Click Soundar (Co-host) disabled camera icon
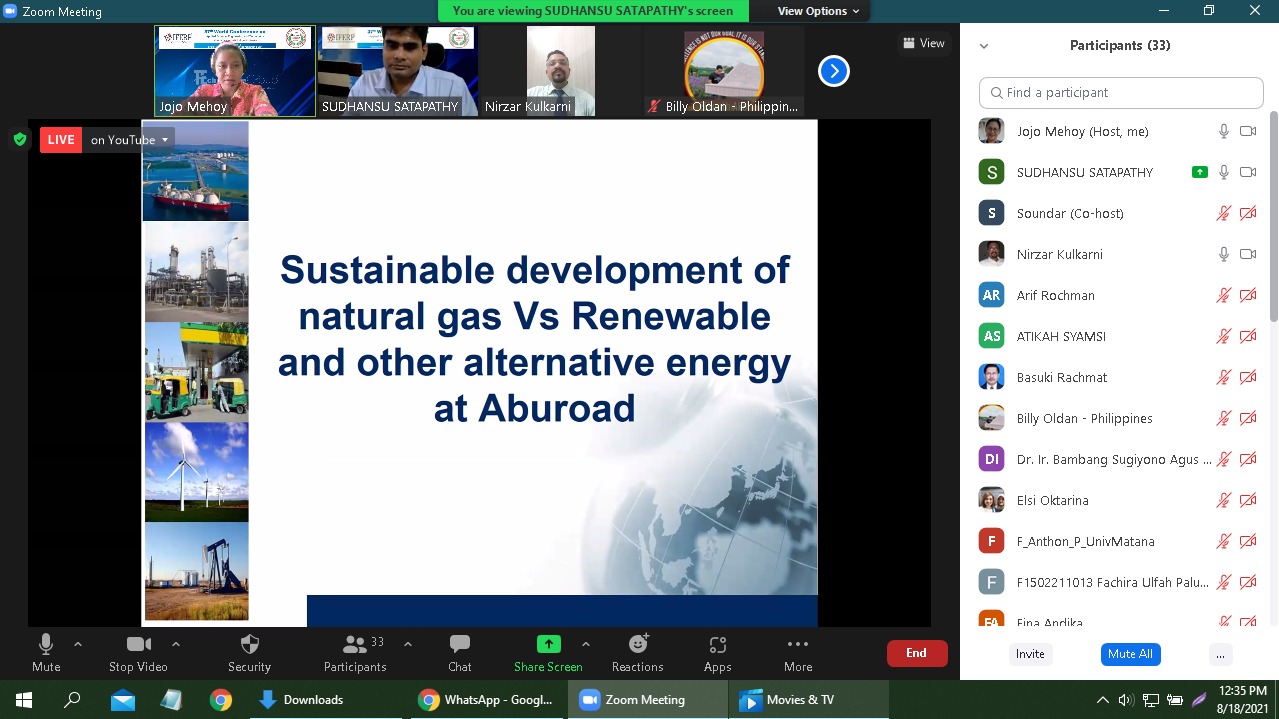This screenshot has height=719, width=1279. 1248,213
